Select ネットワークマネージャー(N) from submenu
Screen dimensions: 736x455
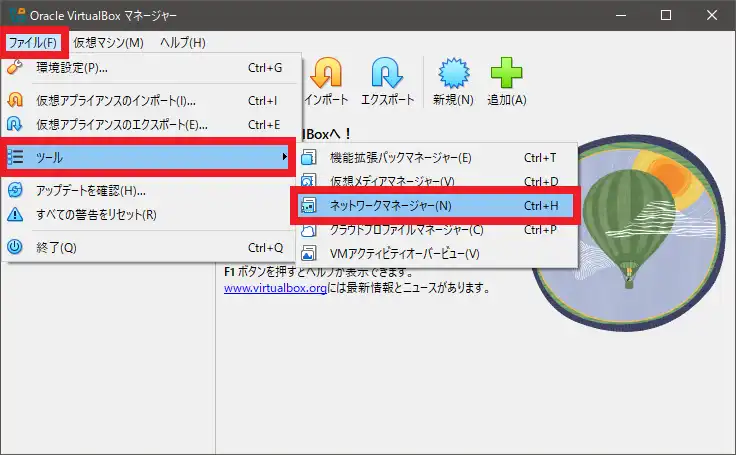tap(390, 205)
